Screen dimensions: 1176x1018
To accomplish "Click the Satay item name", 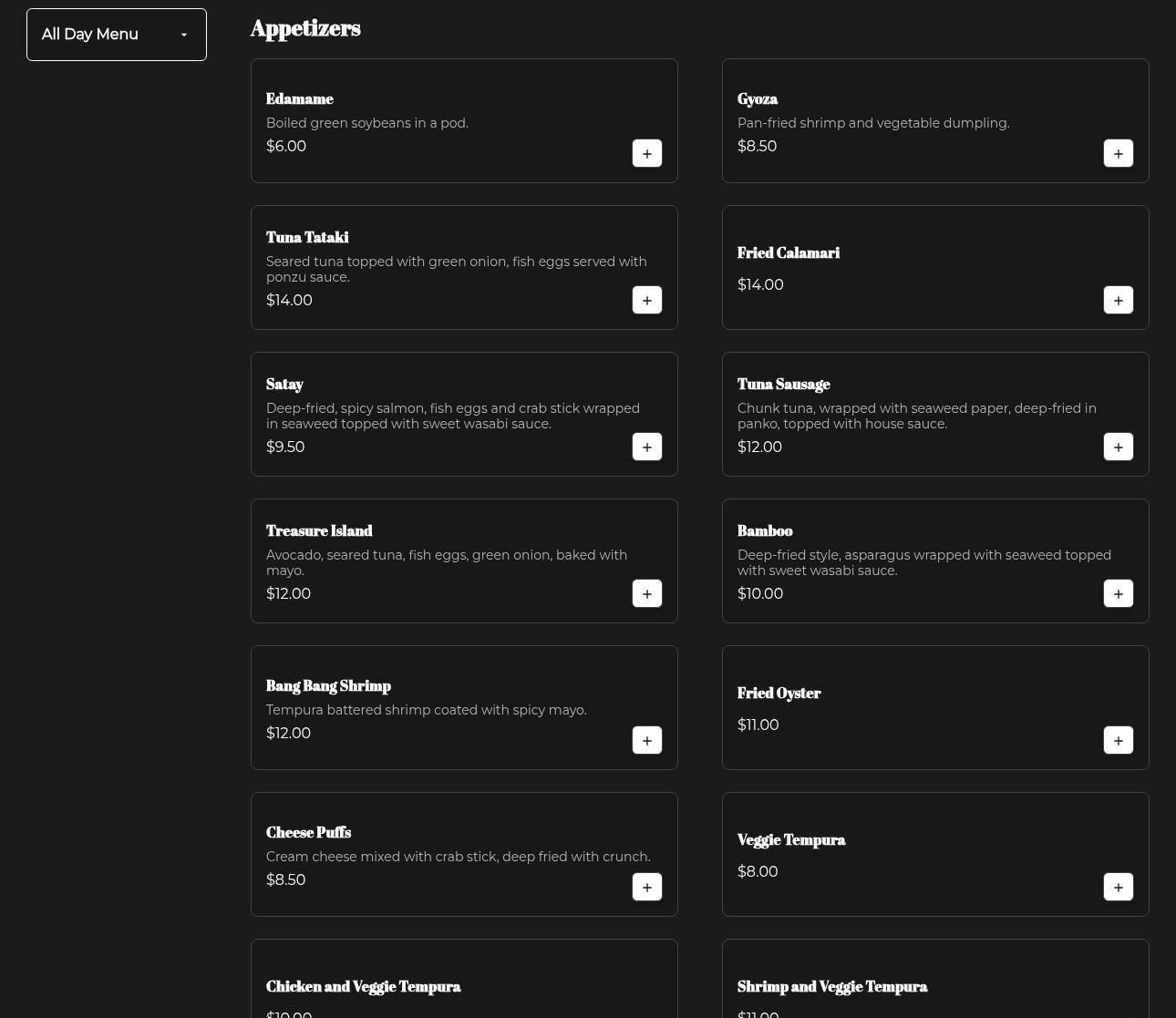I will [x=284, y=385].
